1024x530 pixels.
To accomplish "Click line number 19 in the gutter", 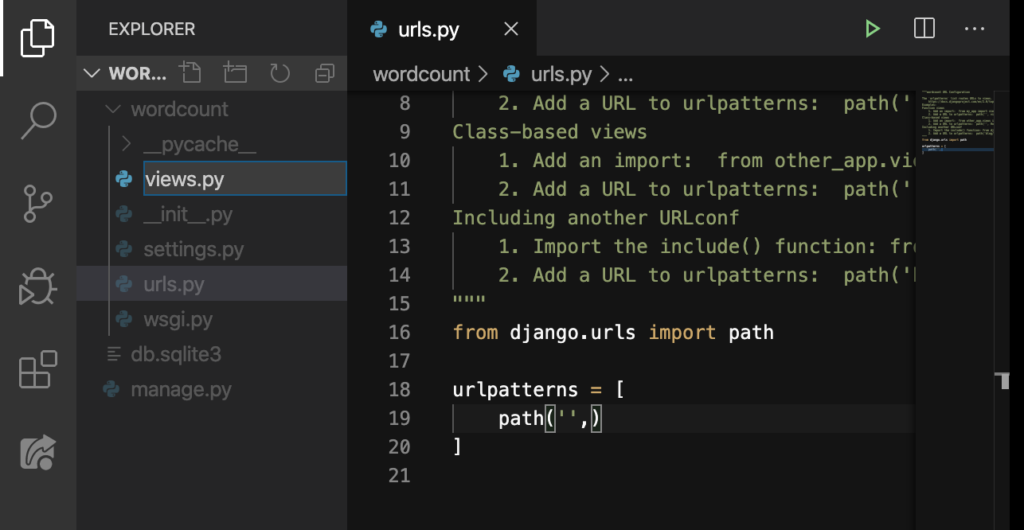I will [398, 418].
